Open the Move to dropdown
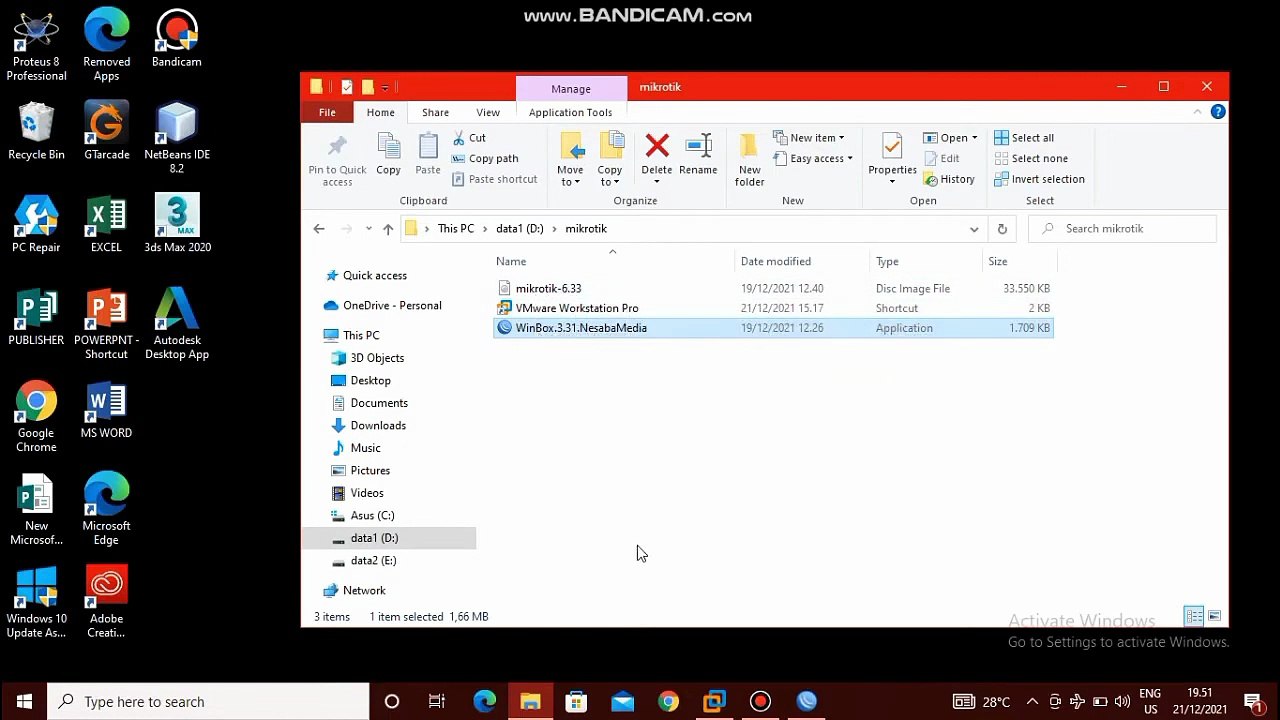The height and width of the screenshot is (720, 1280). click(x=570, y=160)
